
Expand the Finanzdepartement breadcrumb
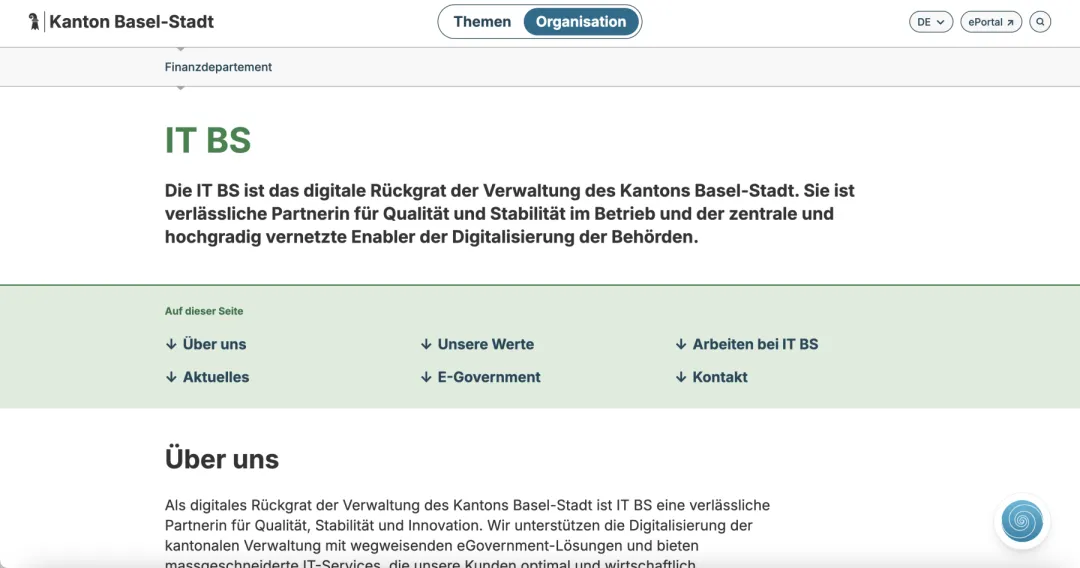(218, 67)
